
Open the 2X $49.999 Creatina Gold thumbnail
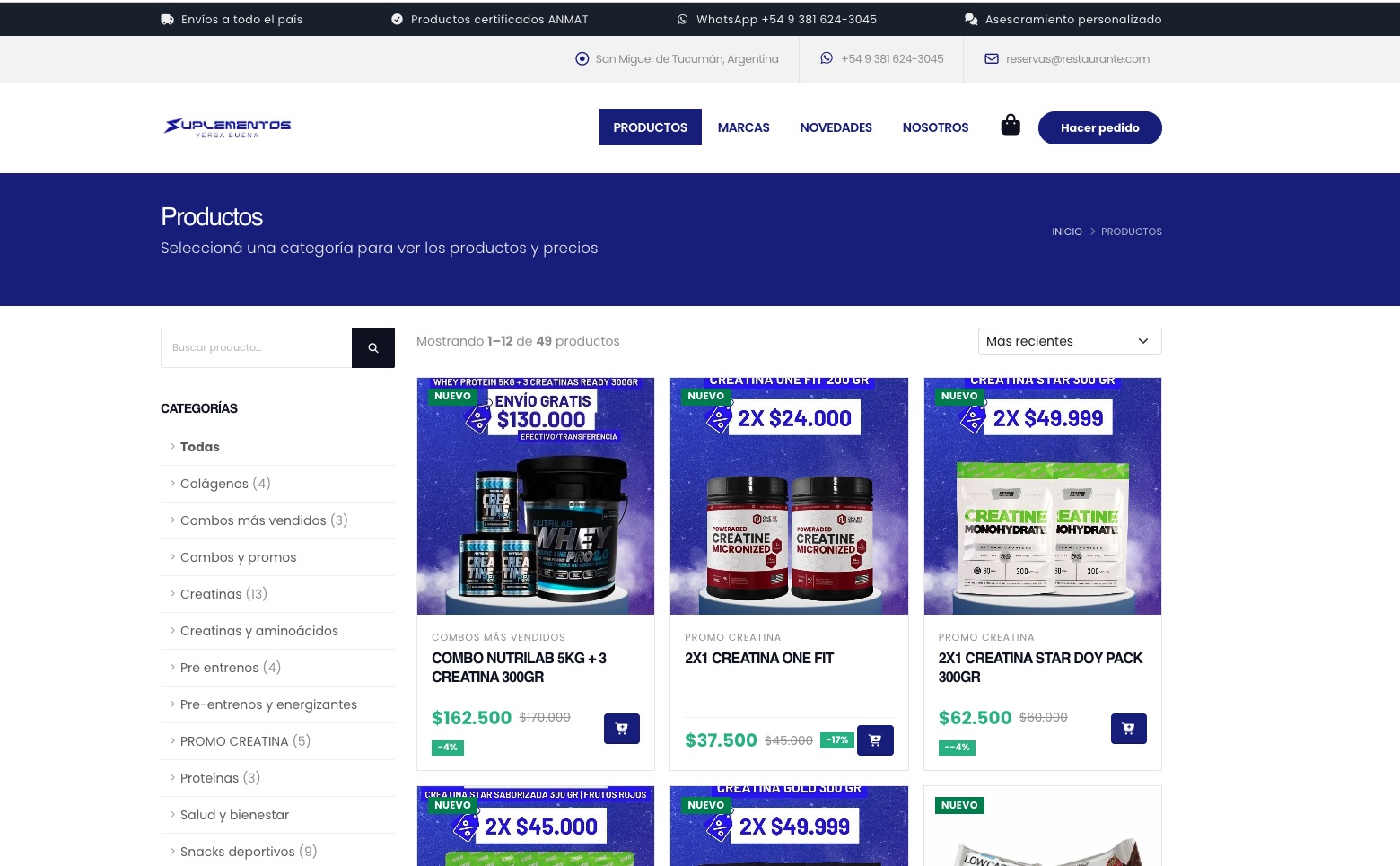pos(789,826)
